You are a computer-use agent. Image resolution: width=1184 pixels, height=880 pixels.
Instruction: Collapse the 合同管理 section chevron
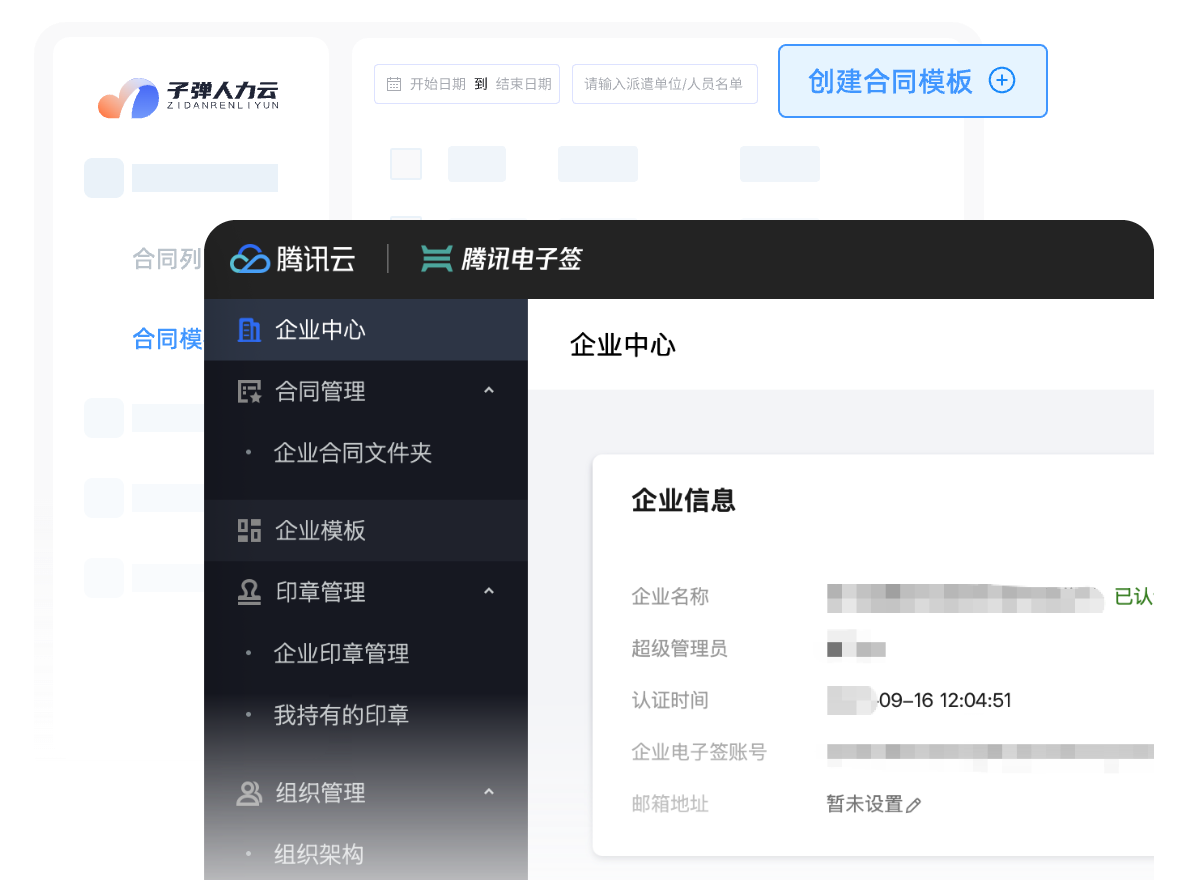click(x=489, y=391)
